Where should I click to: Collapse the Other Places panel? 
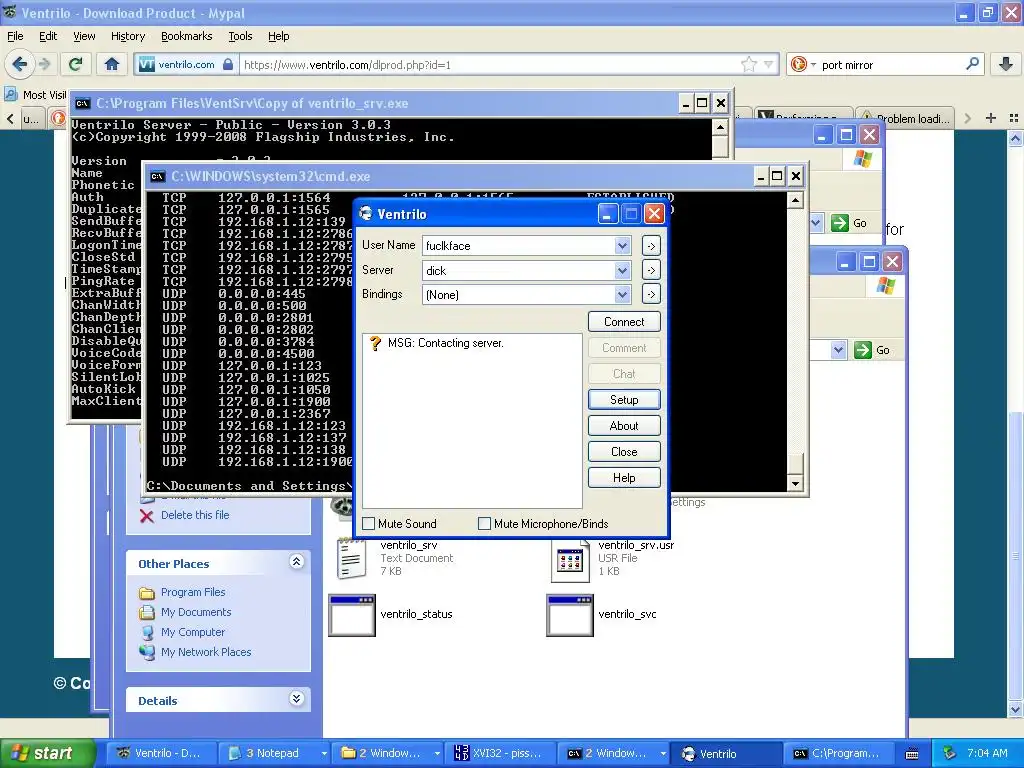tap(296, 562)
